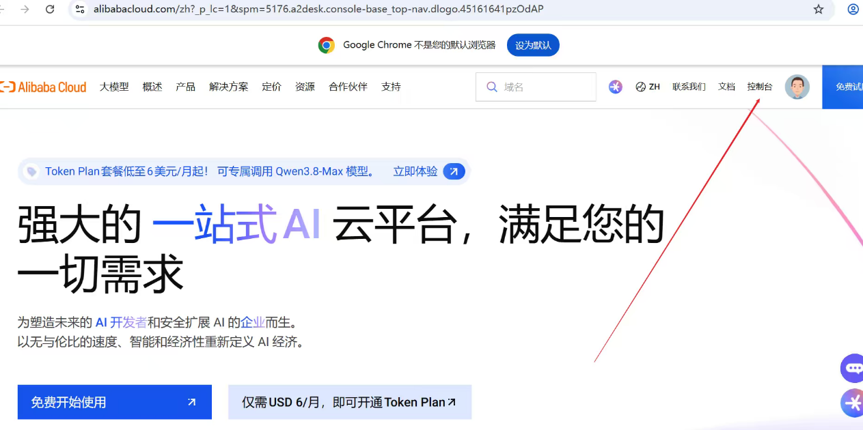The width and height of the screenshot is (863, 430).
Task: Click the arrow button beside 立即体验
Action: [x=454, y=172]
